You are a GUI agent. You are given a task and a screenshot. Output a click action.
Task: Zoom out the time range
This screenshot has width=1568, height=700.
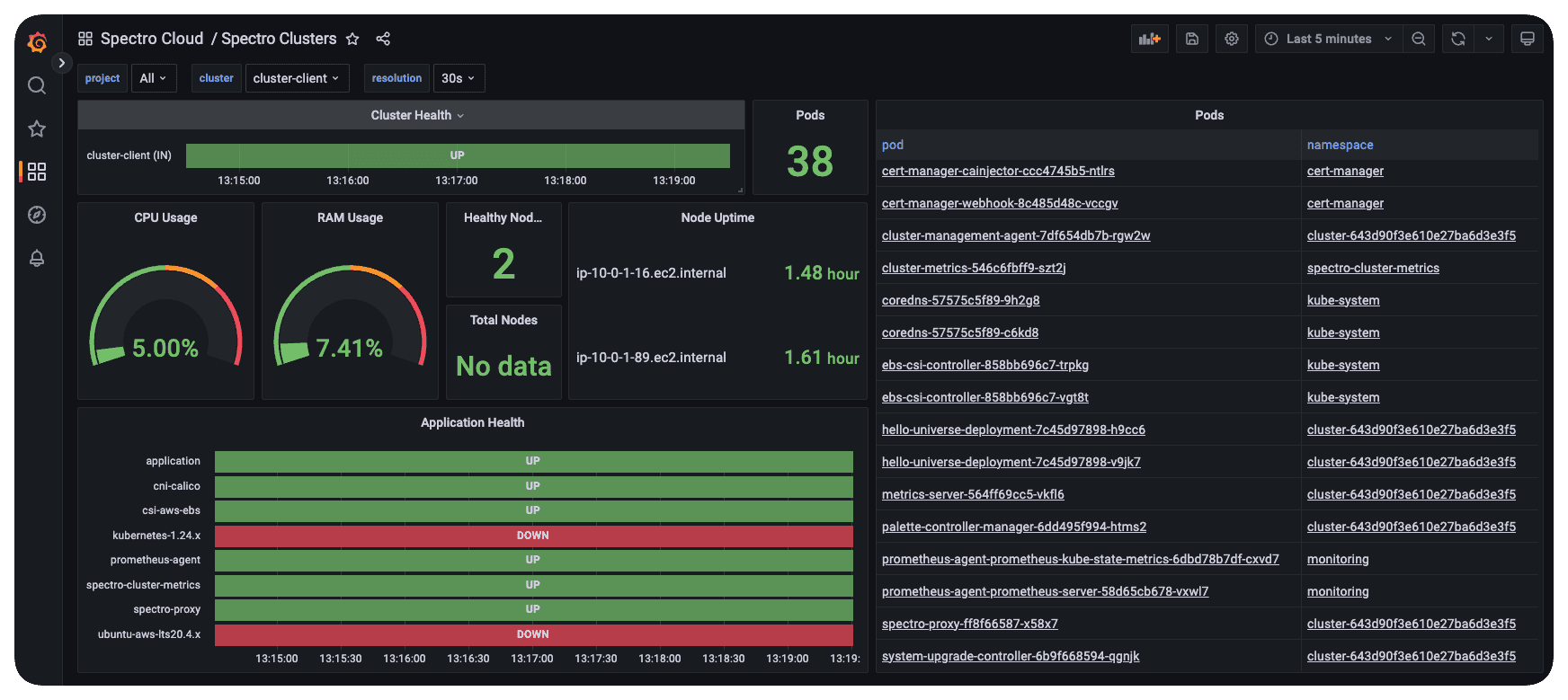click(x=1419, y=39)
